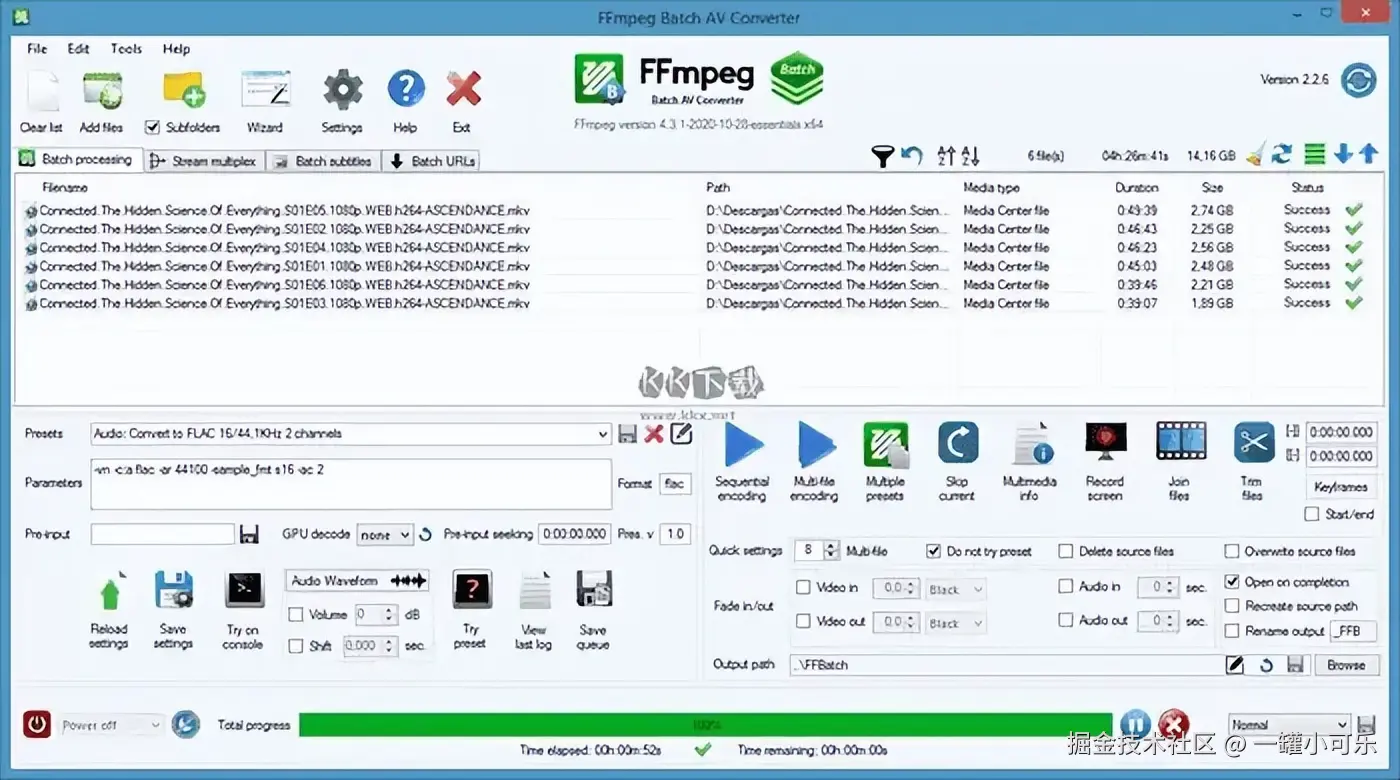1400x780 pixels.
Task: Enable the Video in fade checkbox
Action: click(803, 587)
